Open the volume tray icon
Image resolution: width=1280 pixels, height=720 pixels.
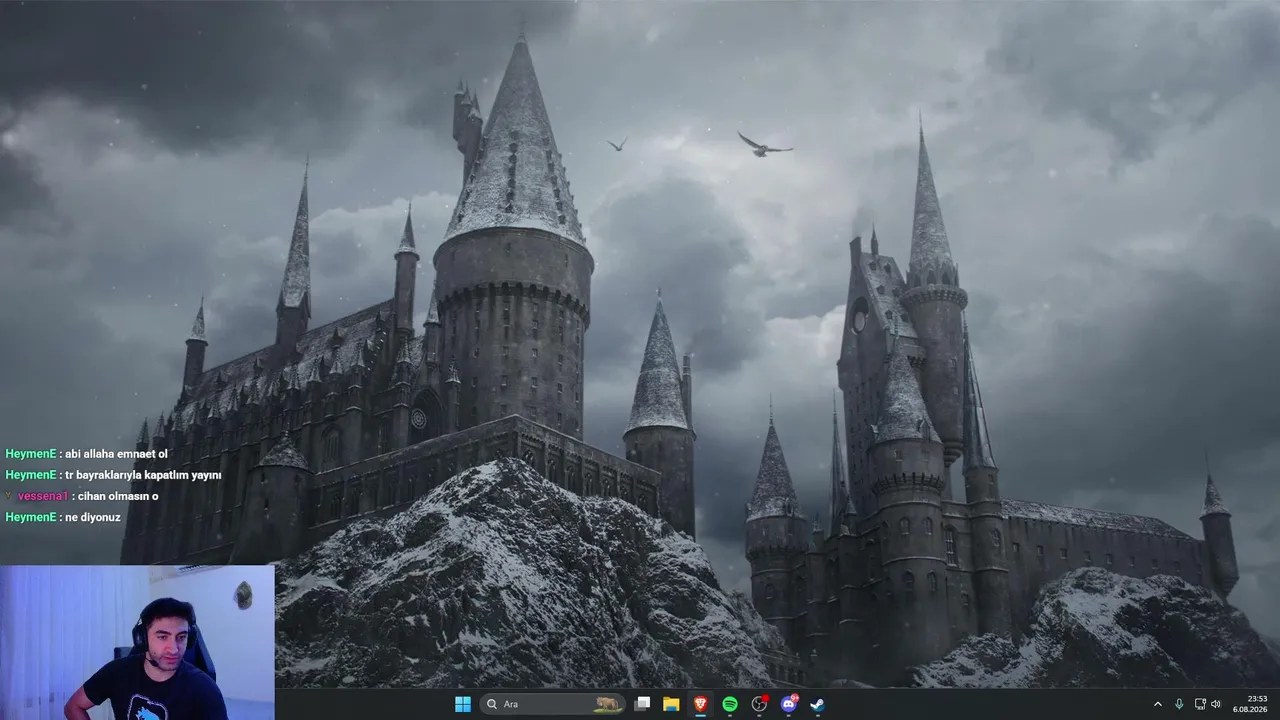point(1216,704)
